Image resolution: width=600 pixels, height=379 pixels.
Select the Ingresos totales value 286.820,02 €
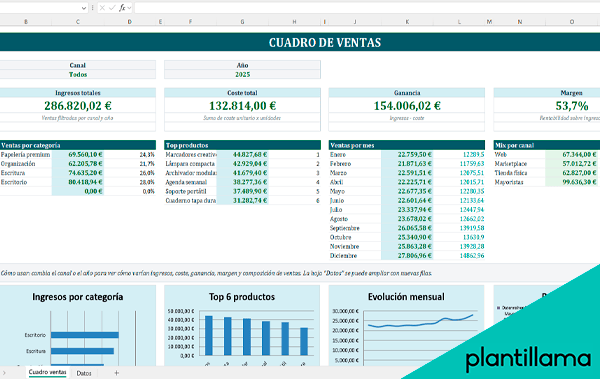pyautogui.click(x=78, y=106)
